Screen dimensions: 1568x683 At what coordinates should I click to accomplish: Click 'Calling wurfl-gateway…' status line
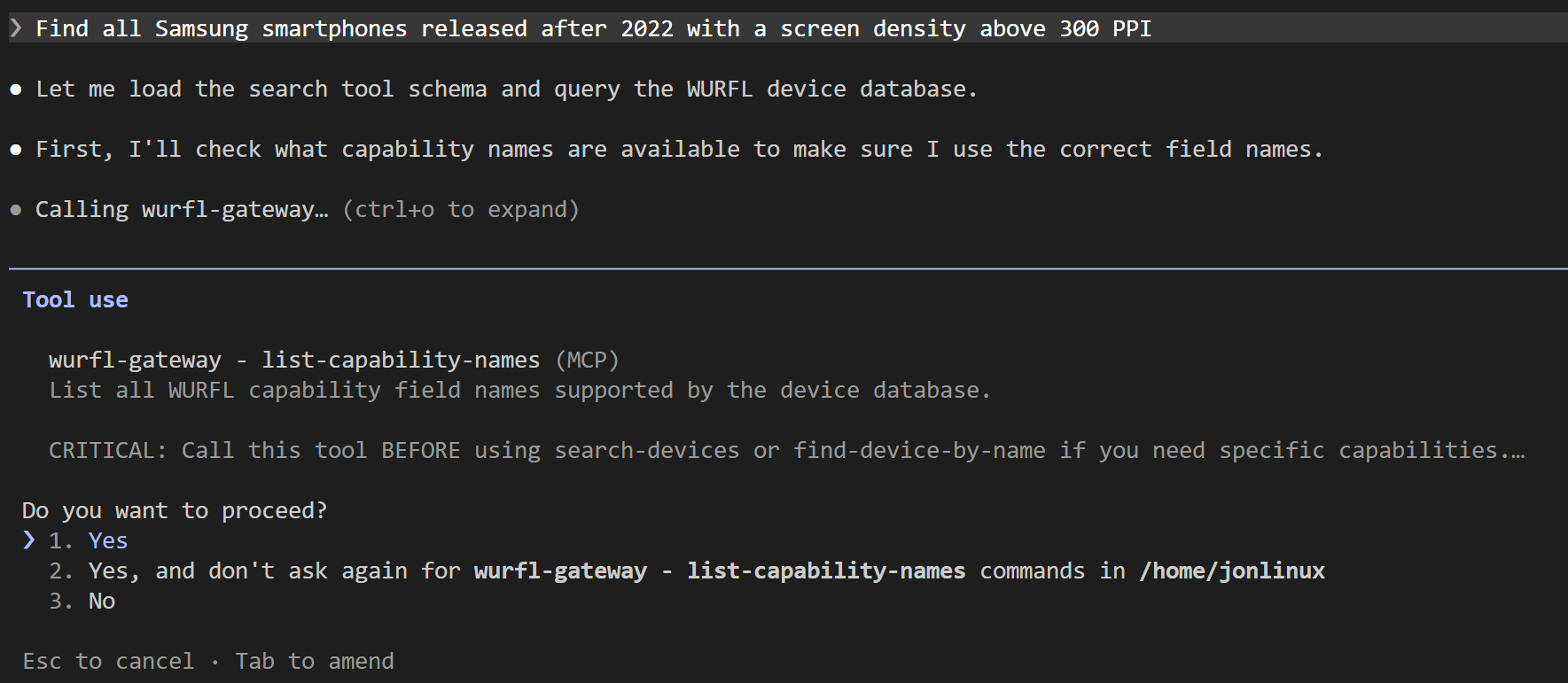coord(182,209)
